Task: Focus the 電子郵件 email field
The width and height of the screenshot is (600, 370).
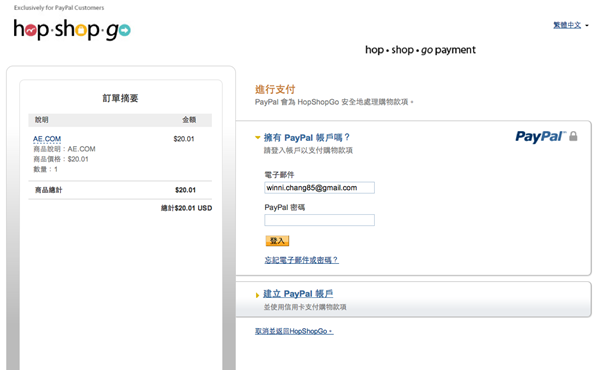Action: click(x=320, y=188)
